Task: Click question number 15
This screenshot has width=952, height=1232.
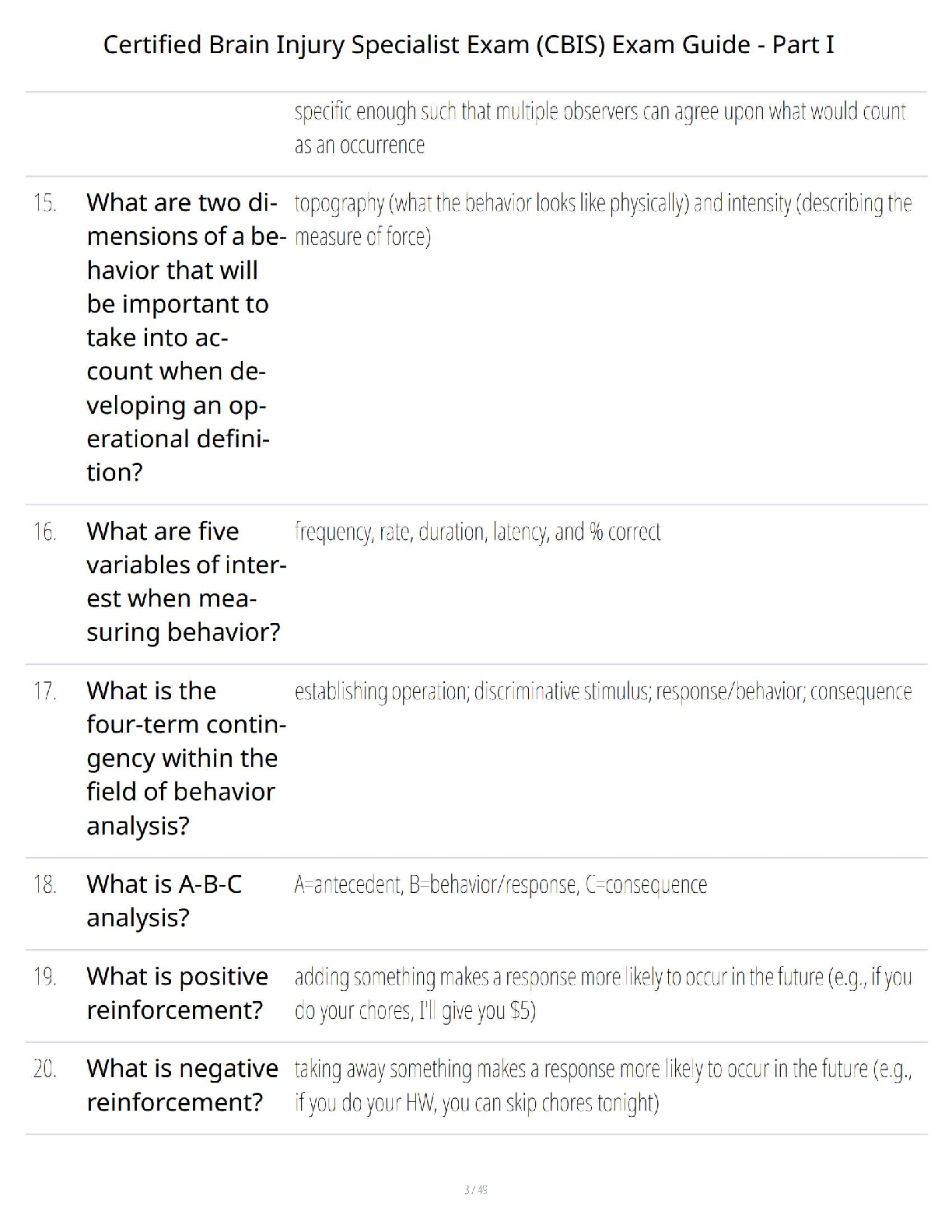Action: click(x=45, y=203)
